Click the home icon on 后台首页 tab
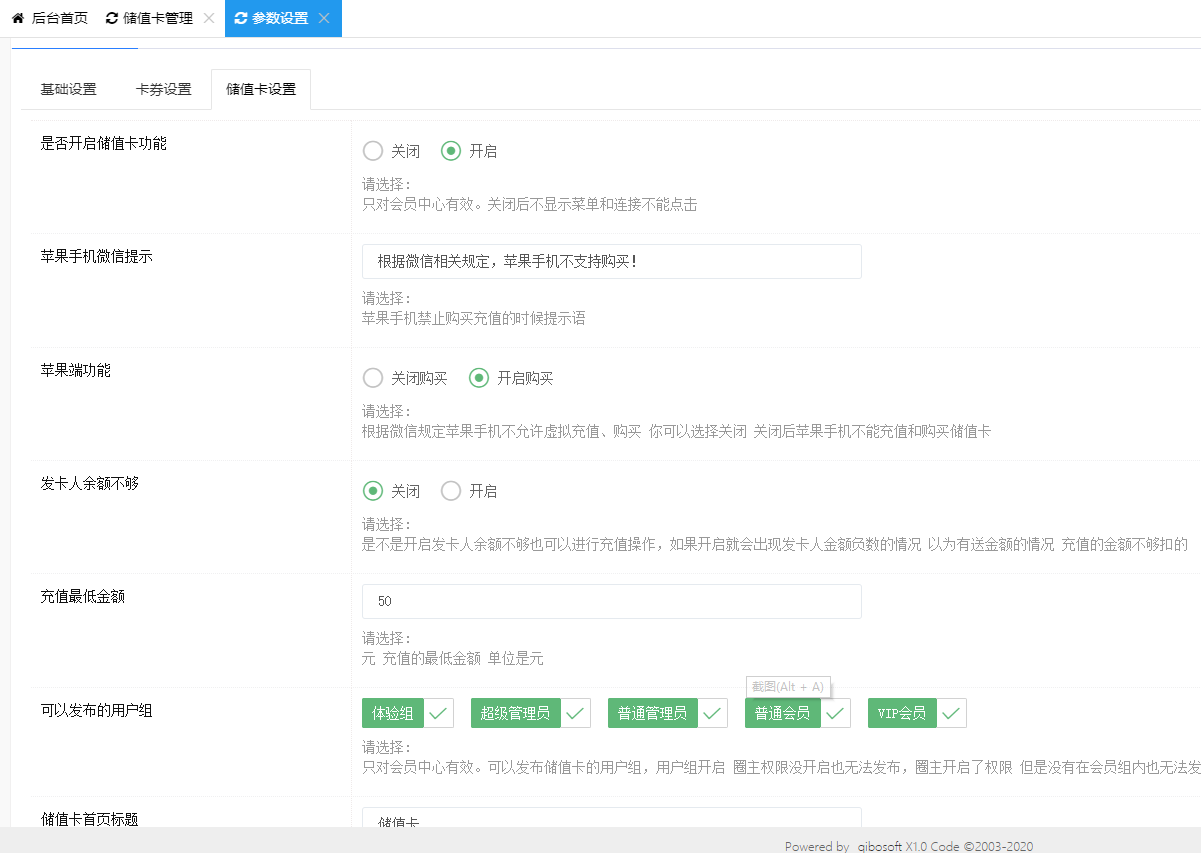The height and width of the screenshot is (853, 1201). click(18, 18)
